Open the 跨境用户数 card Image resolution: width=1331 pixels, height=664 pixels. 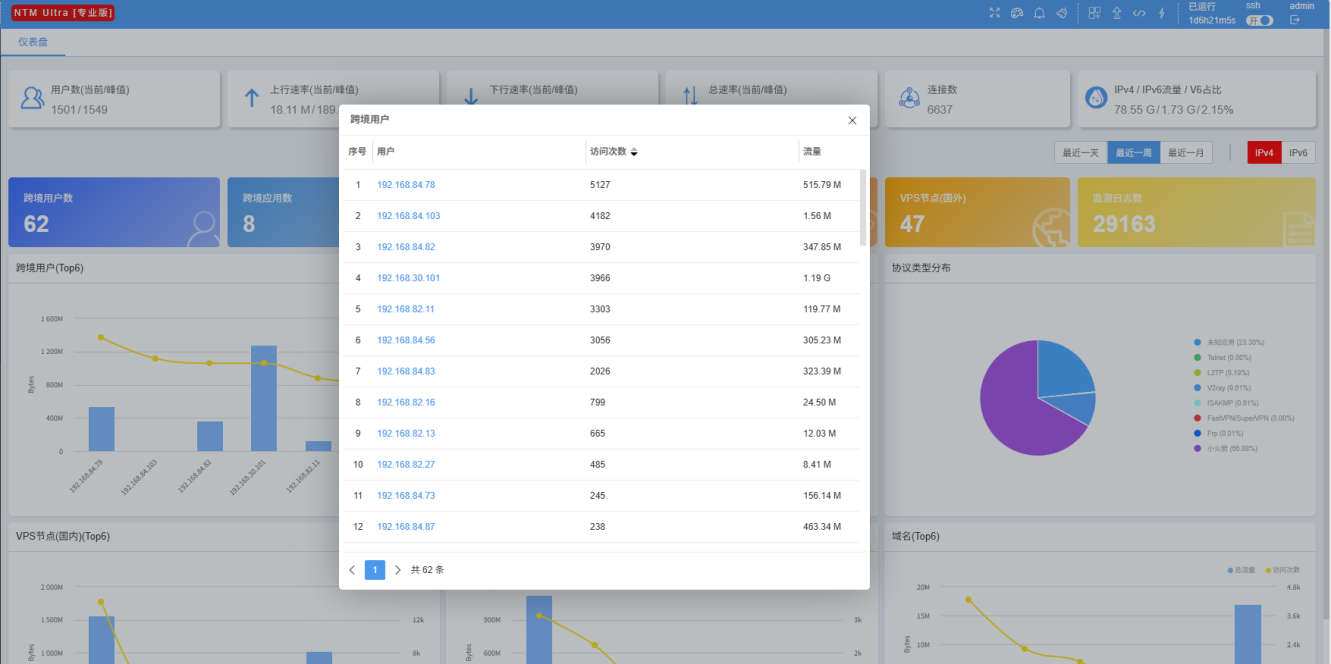(114, 212)
